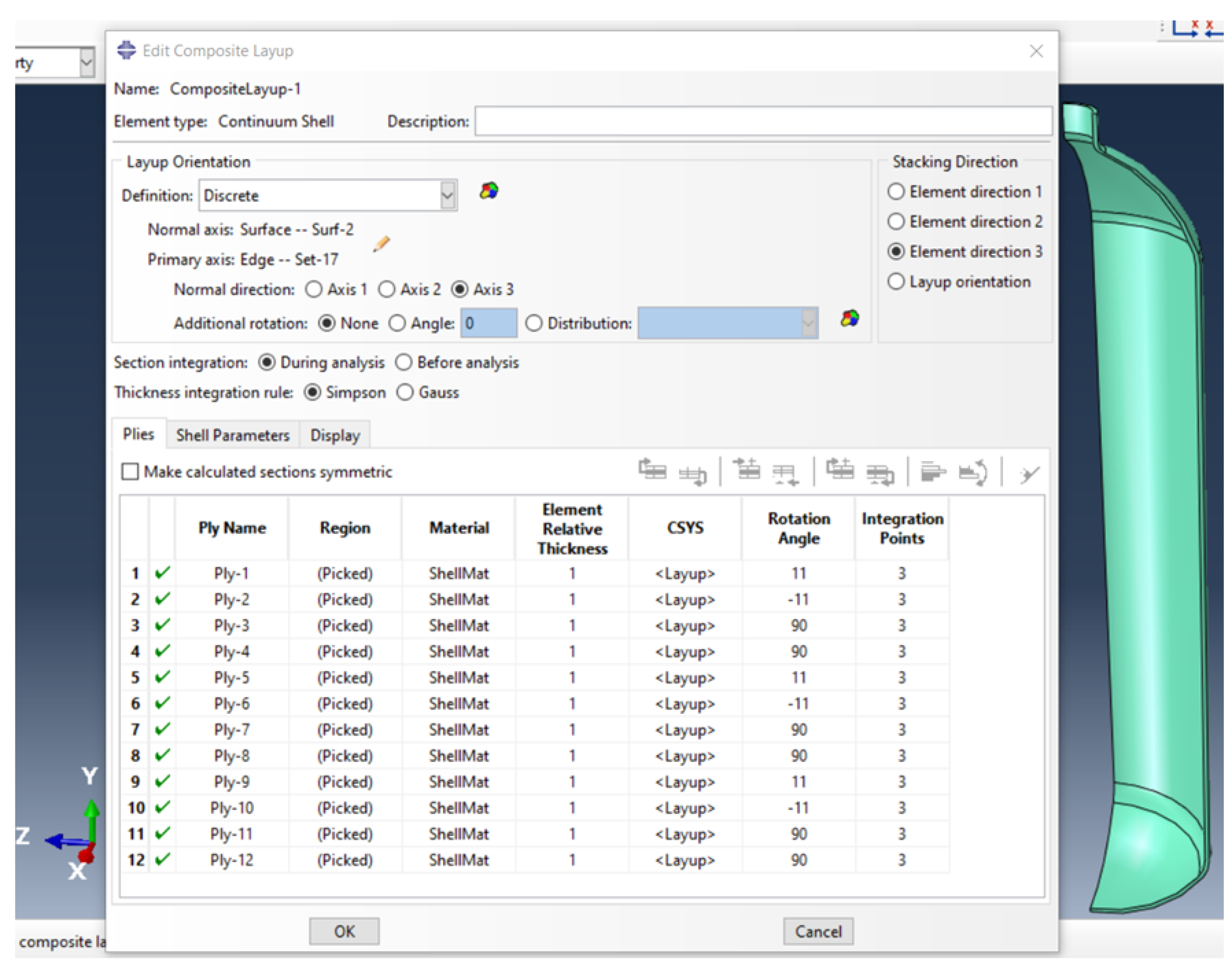1232x971 pixels.
Task: Open the Definition Discrete dropdown
Action: coord(448,195)
